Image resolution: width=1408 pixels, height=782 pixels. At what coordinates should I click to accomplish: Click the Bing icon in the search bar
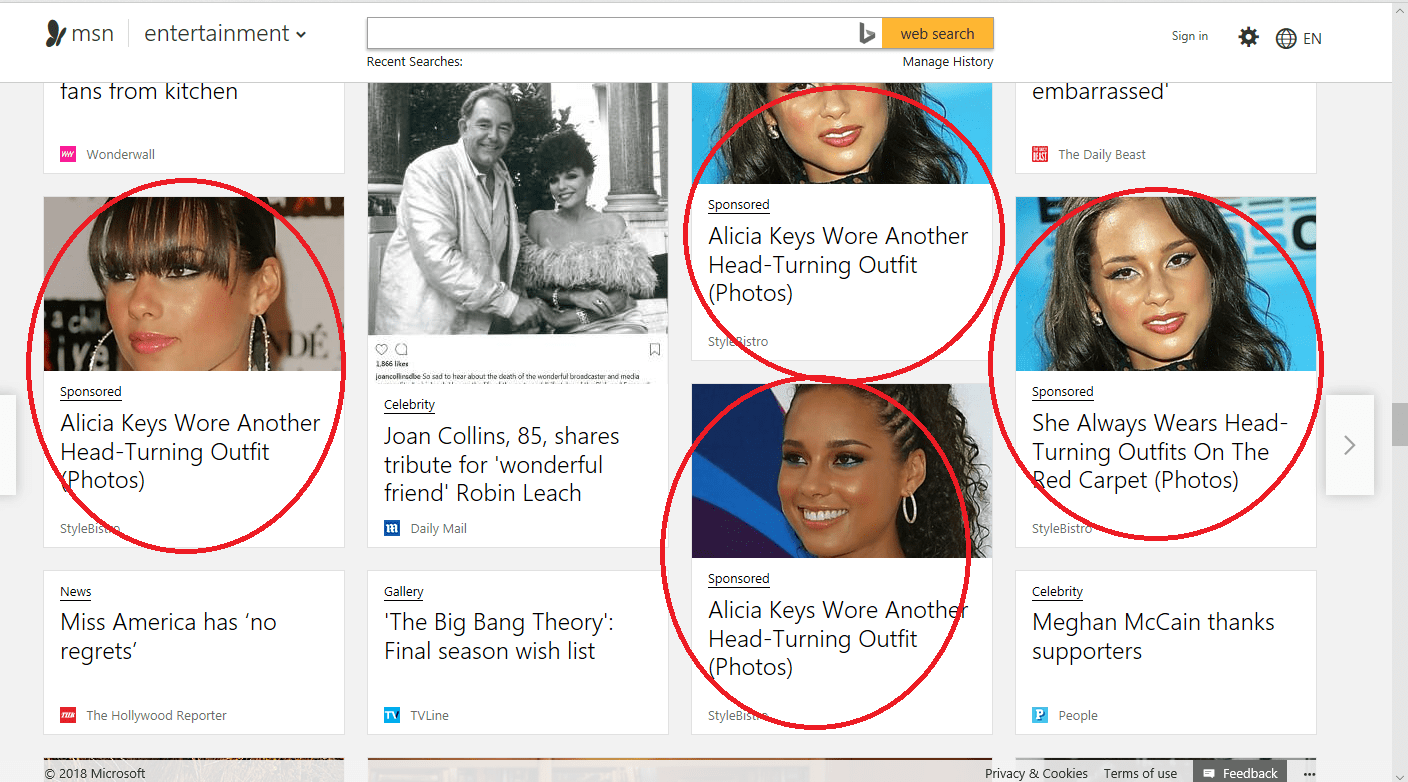pyautogui.click(x=866, y=32)
